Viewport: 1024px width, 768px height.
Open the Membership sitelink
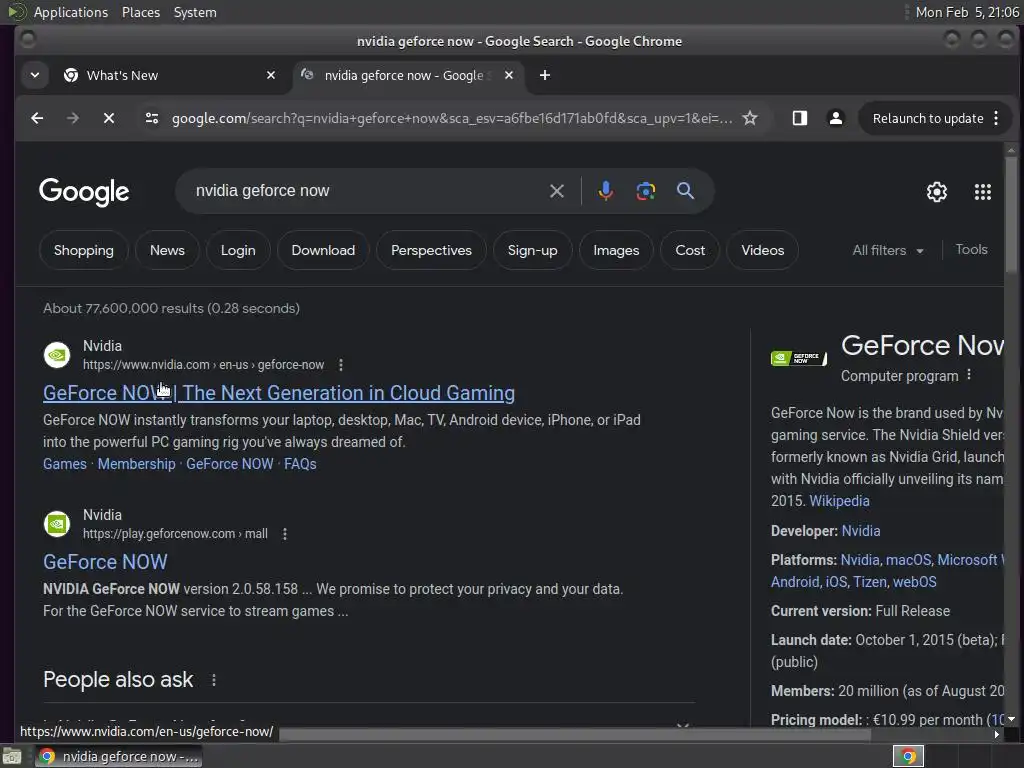(x=136, y=464)
